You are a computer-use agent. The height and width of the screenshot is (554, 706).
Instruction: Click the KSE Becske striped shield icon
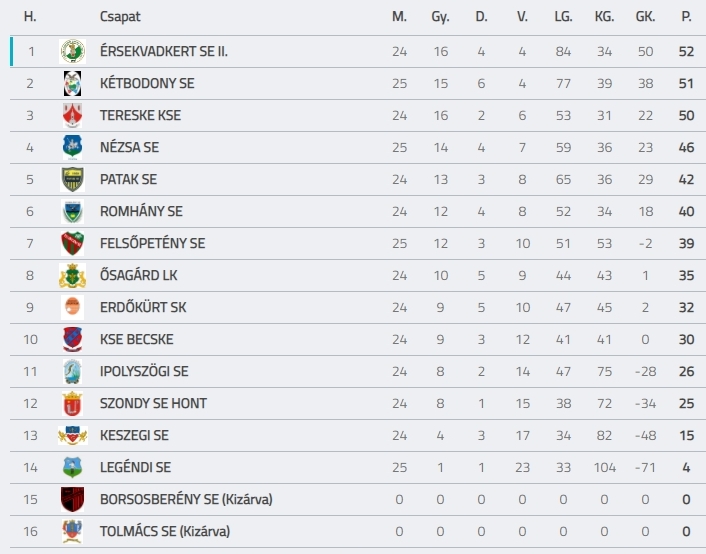[x=72, y=339]
